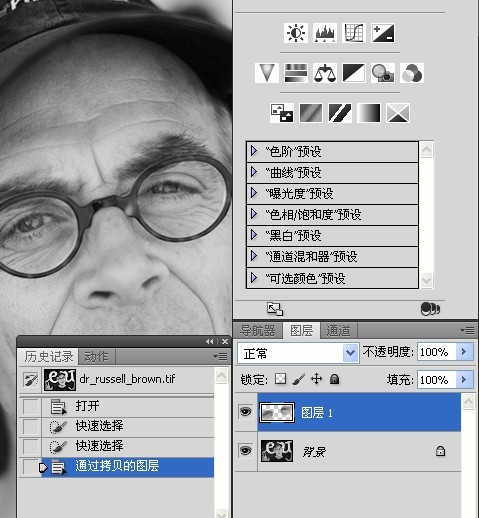Open the 不透明度 slider arrow
The height and width of the screenshot is (518, 479).
(x=464, y=352)
